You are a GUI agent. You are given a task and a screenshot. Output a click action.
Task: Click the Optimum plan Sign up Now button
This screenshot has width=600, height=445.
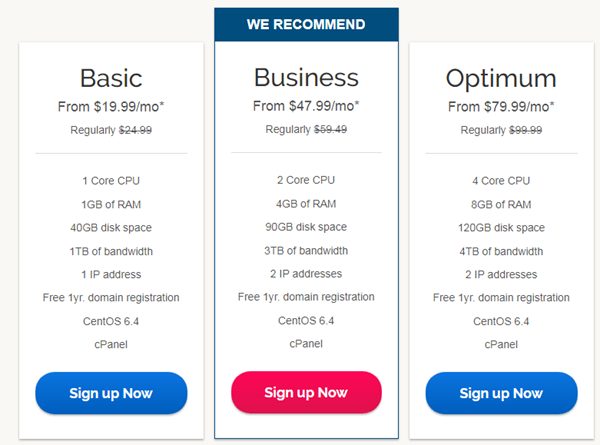coord(501,393)
